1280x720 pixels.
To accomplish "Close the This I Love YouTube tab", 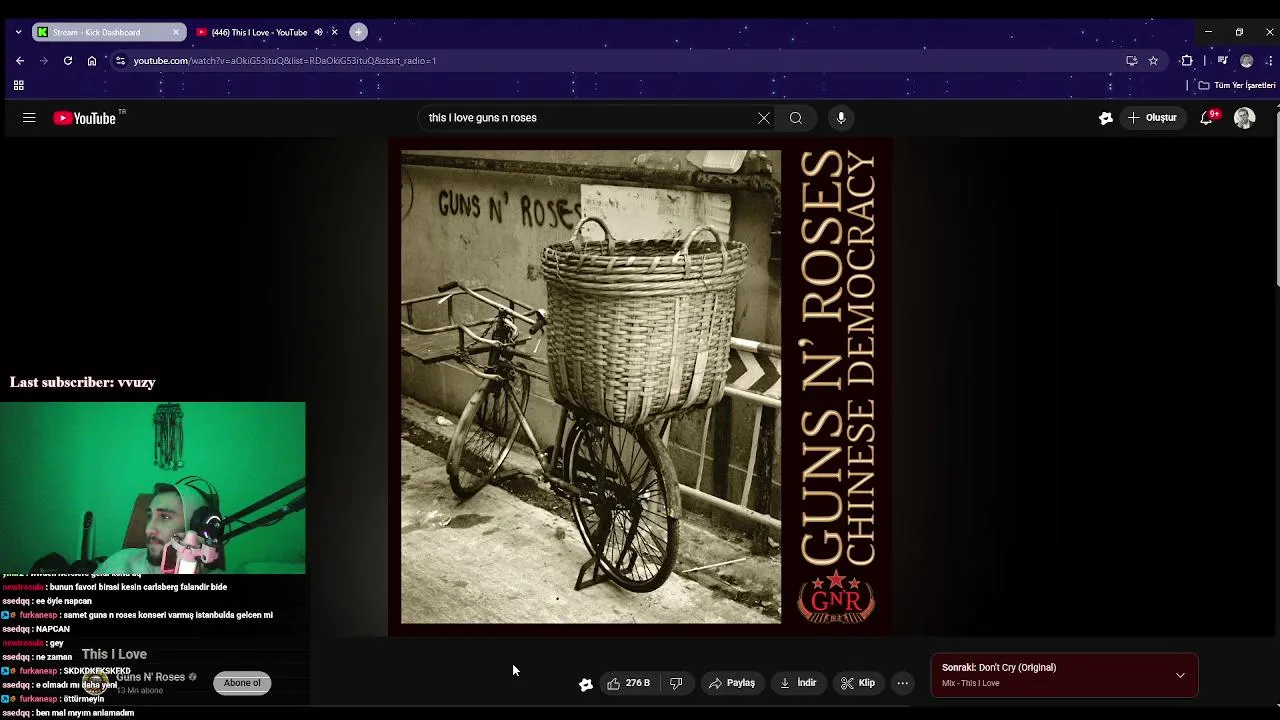I will point(334,32).
